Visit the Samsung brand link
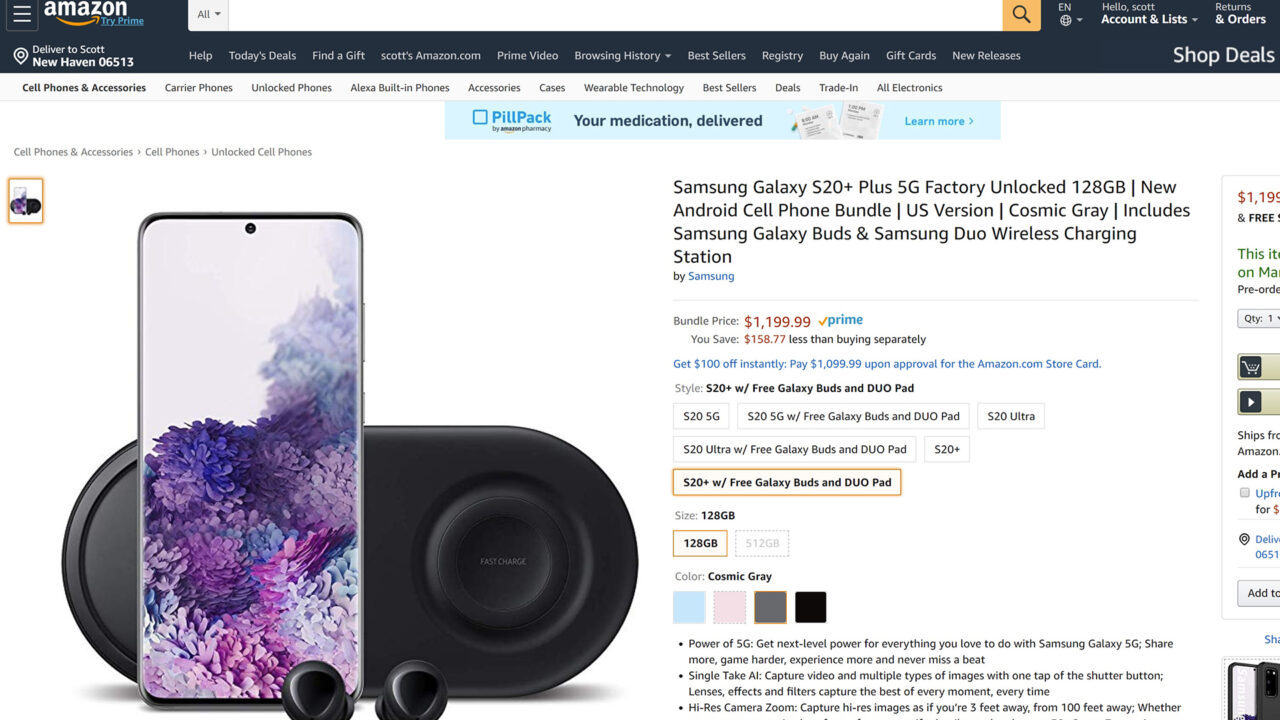 (711, 275)
